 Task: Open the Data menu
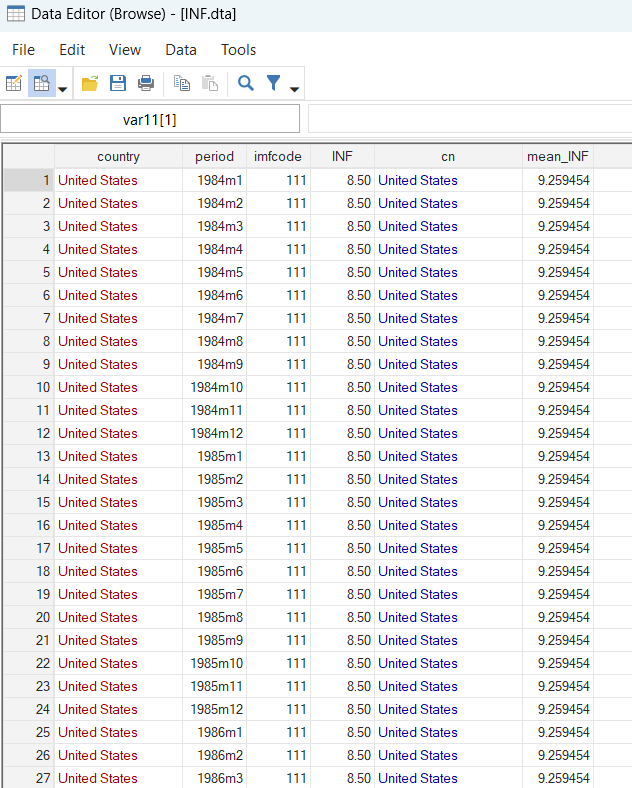tap(181, 50)
